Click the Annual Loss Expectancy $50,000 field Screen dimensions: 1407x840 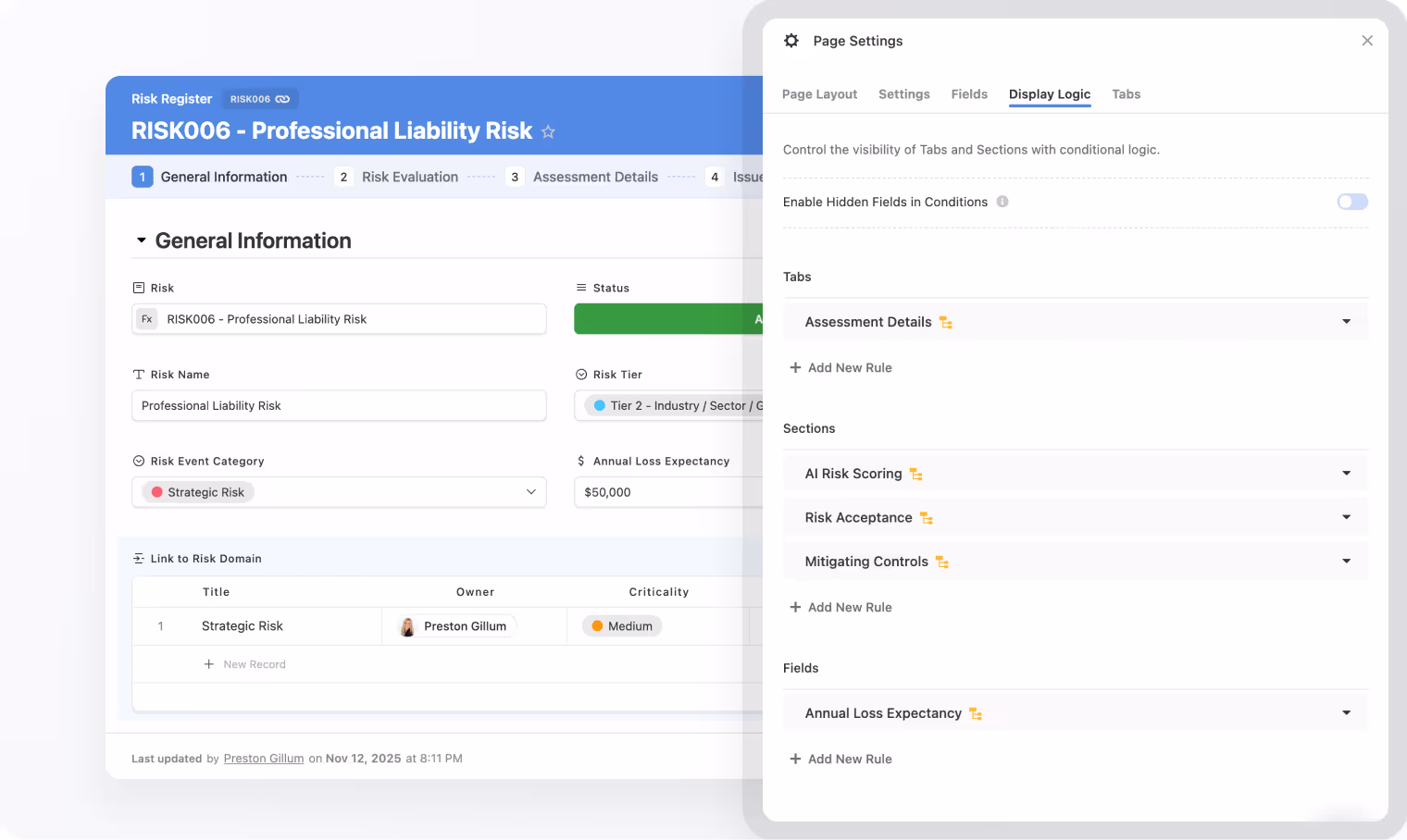point(668,492)
